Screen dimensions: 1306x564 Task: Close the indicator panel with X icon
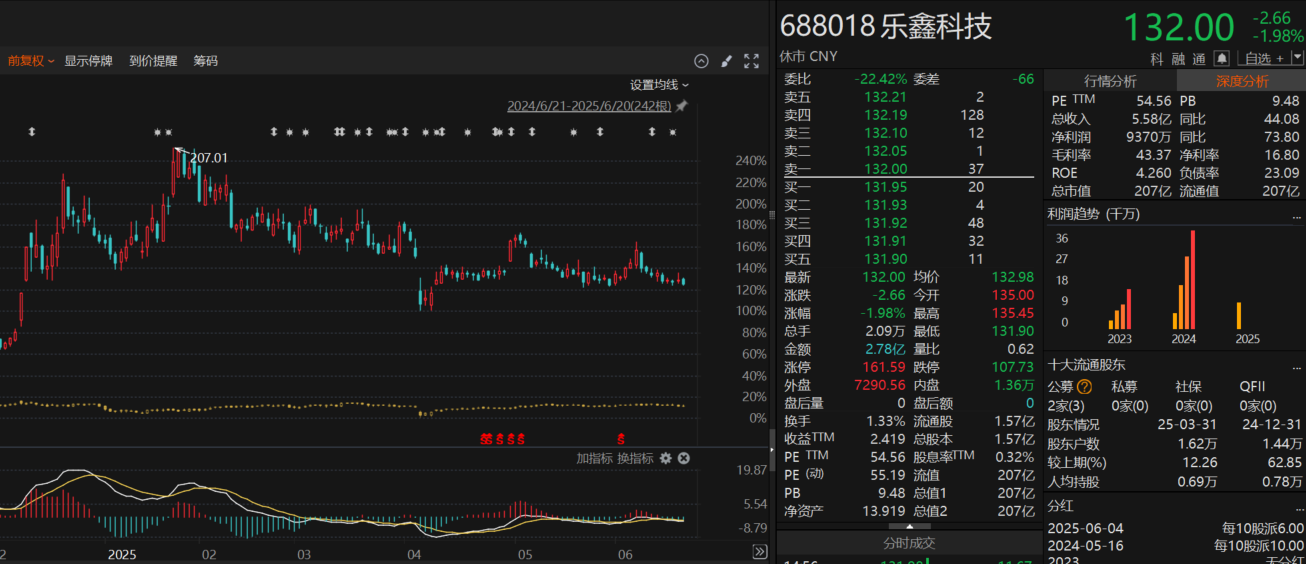[x=684, y=458]
